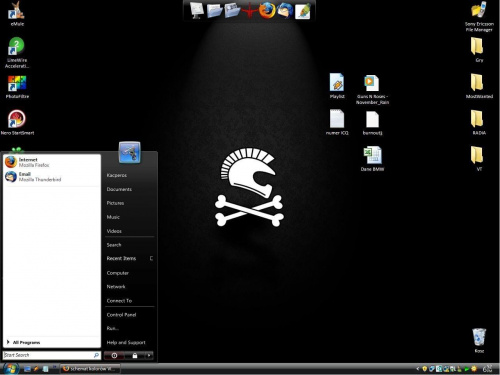Open Connect To from the Start menu
The width and height of the screenshot is (500, 375).
coord(119,301)
